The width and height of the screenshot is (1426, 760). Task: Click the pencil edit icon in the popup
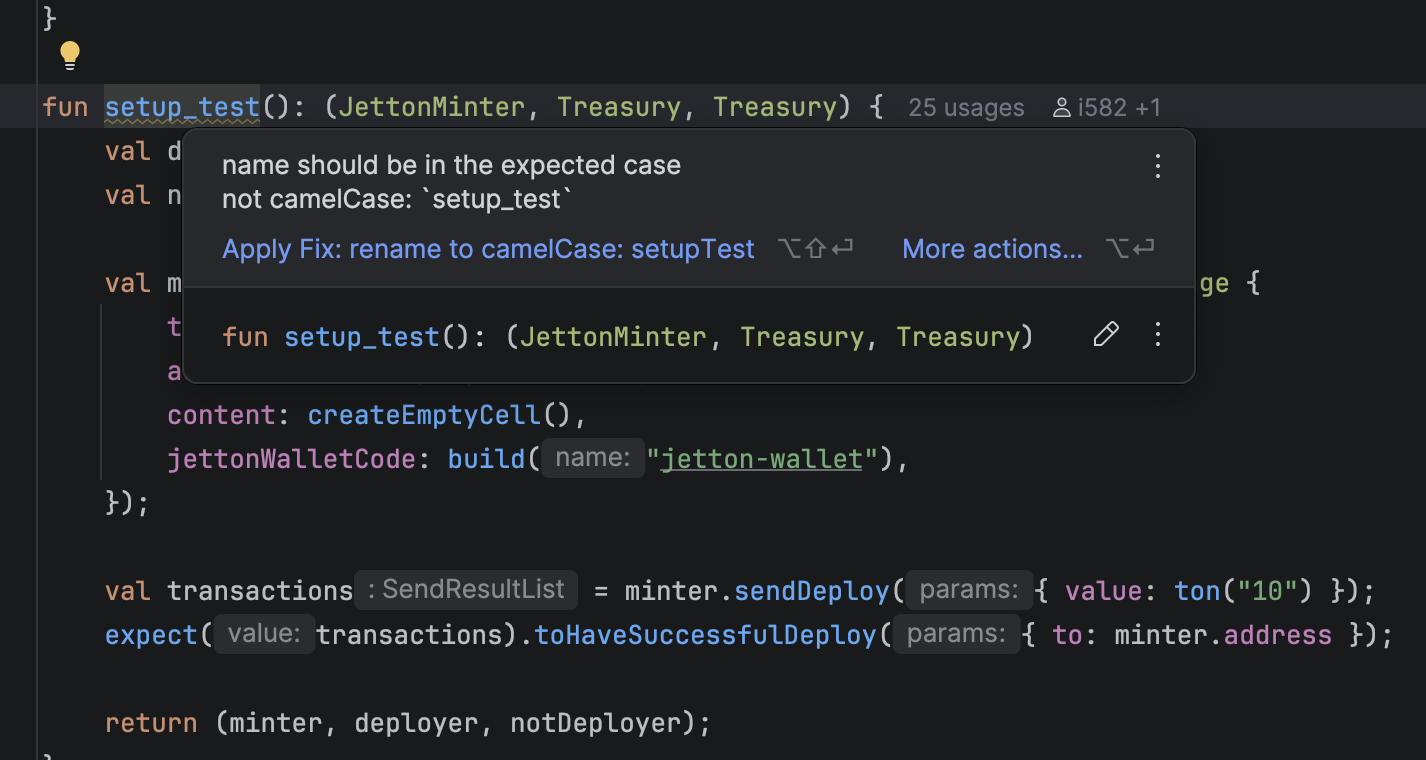tap(1105, 335)
